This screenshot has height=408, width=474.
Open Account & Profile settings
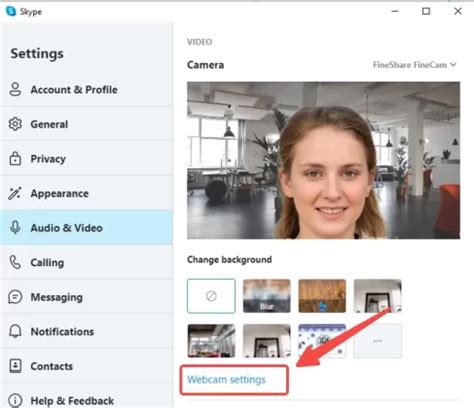[86, 89]
